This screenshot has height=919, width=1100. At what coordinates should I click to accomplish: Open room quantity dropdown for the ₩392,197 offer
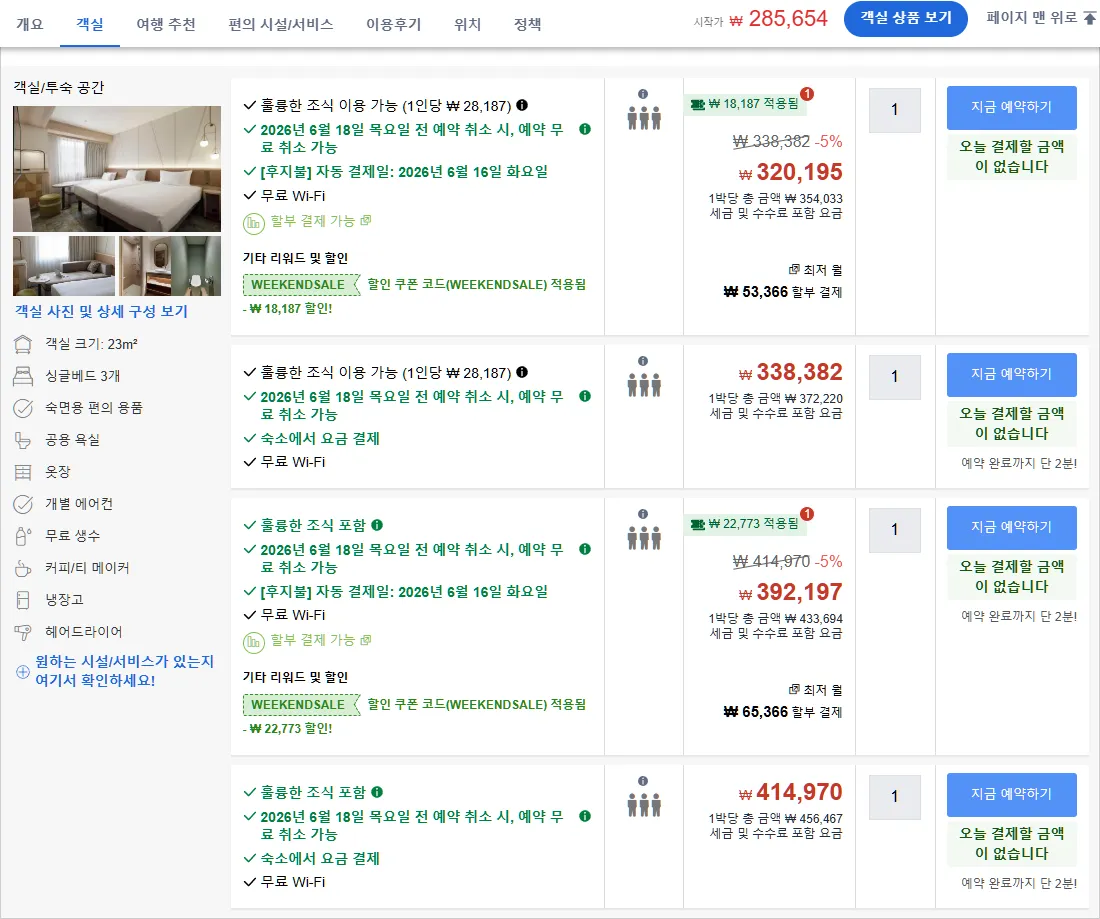coord(894,530)
